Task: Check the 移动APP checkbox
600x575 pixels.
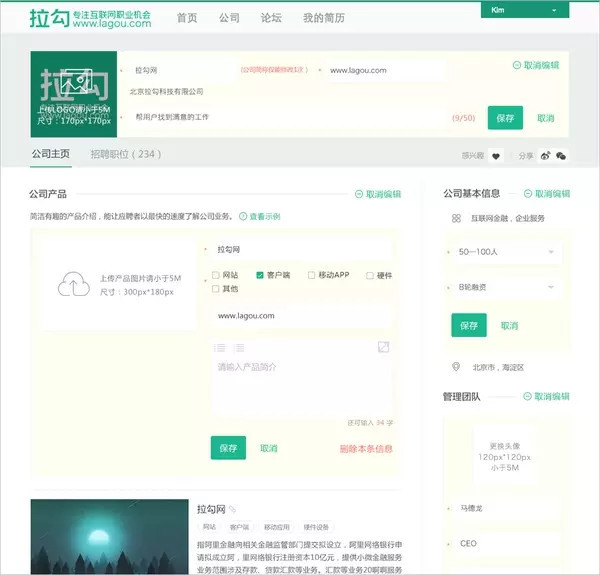Action: (311, 275)
